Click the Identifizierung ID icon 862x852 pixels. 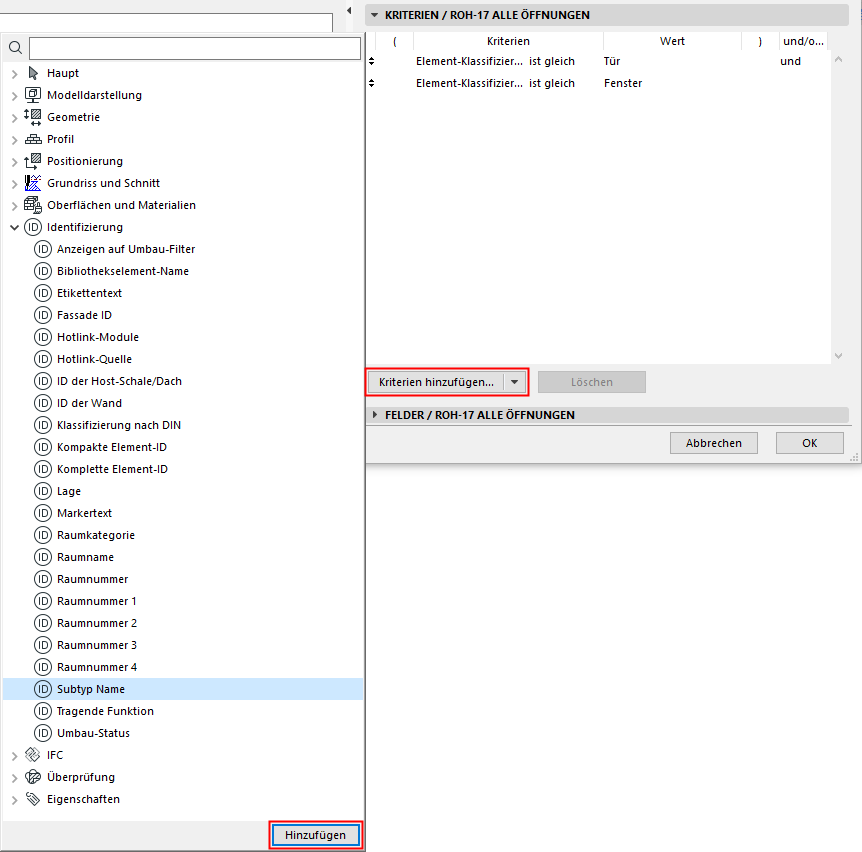[x=33, y=227]
